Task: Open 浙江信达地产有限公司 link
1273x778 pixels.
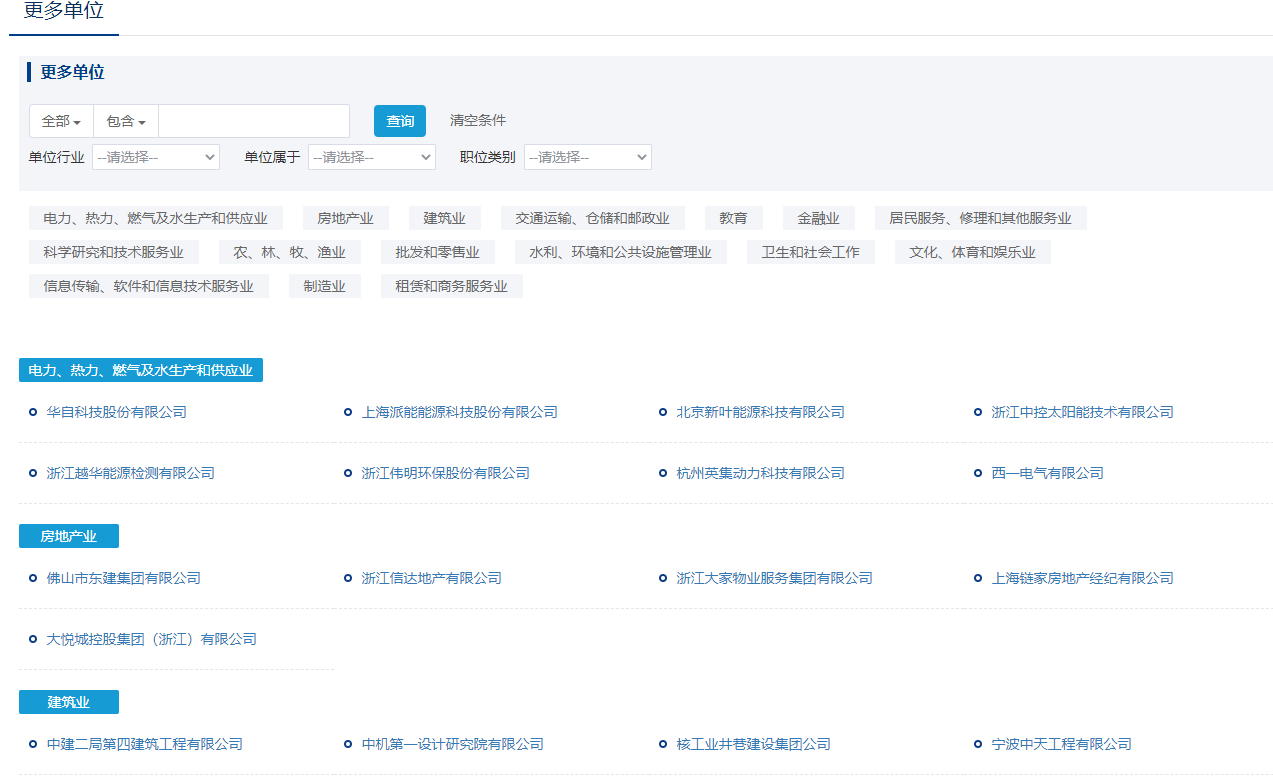Action: tap(432, 578)
